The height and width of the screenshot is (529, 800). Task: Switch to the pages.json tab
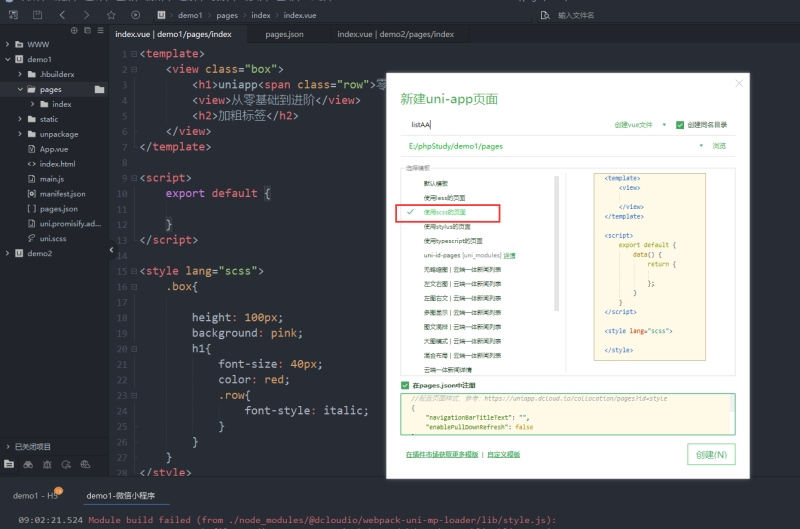coord(284,34)
